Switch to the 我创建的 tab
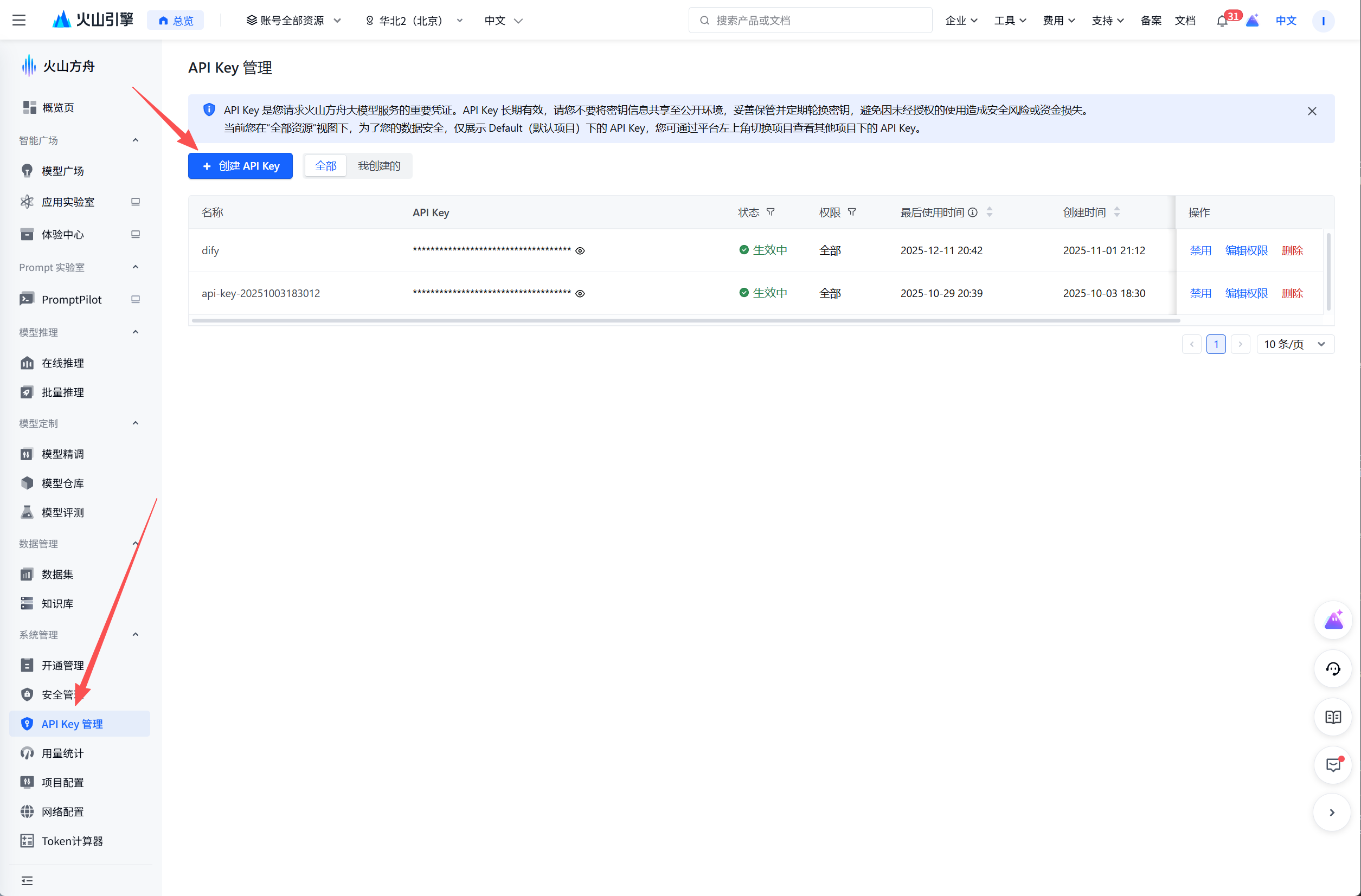Image resolution: width=1361 pixels, height=896 pixels. coord(378,166)
